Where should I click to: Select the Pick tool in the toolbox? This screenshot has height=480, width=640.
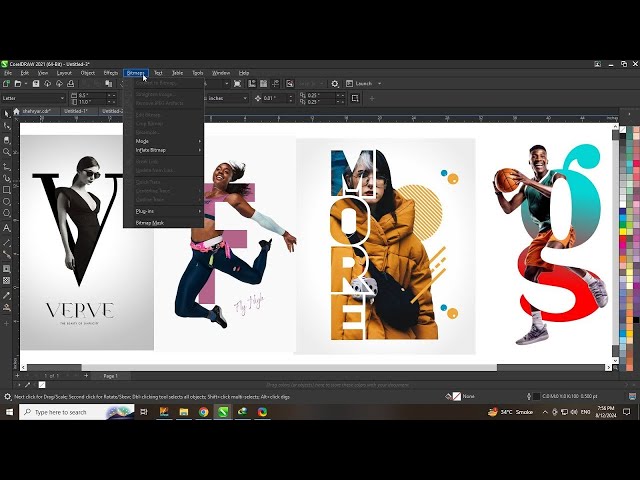pos(7,114)
